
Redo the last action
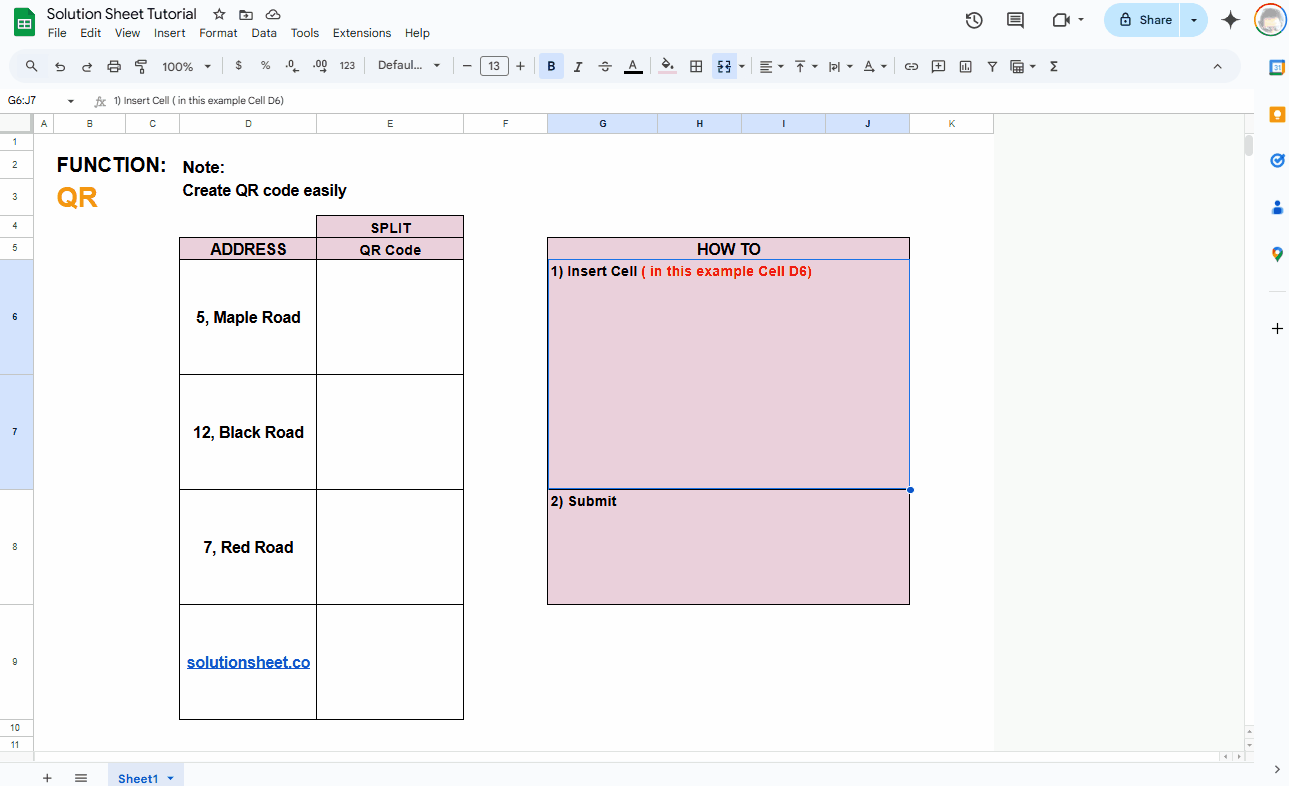click(x=87, y=66)
